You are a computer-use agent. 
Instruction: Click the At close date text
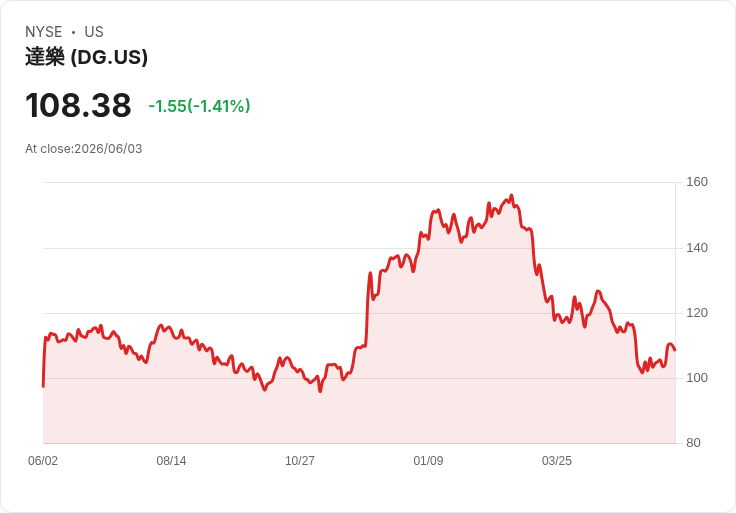click(84, 149)
